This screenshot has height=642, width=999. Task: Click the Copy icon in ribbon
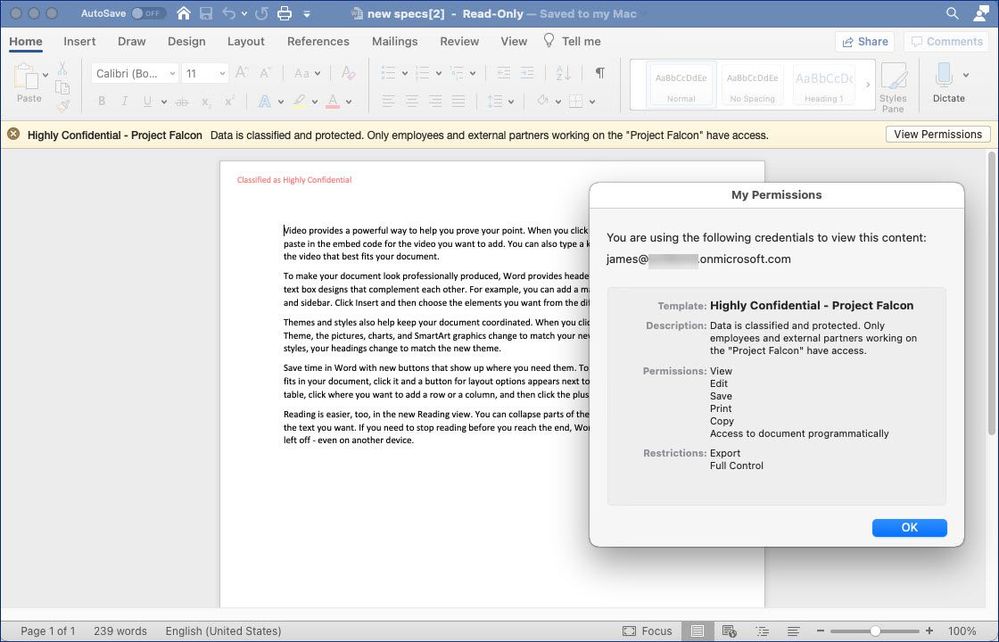[x=62, y=87]
